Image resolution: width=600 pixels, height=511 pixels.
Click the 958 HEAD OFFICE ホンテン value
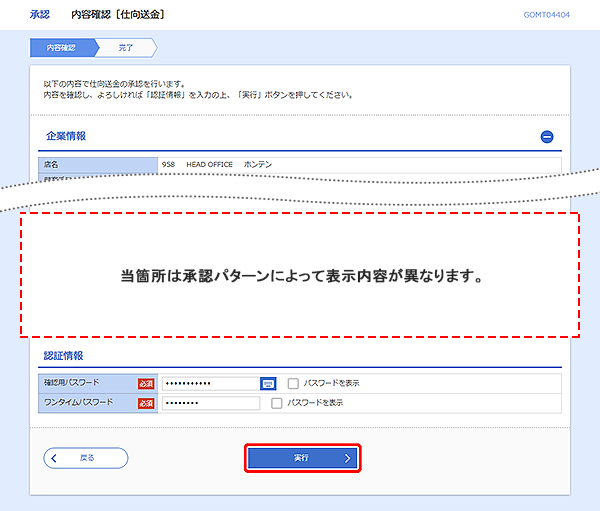pyautogui.click(x=217, y=165)
